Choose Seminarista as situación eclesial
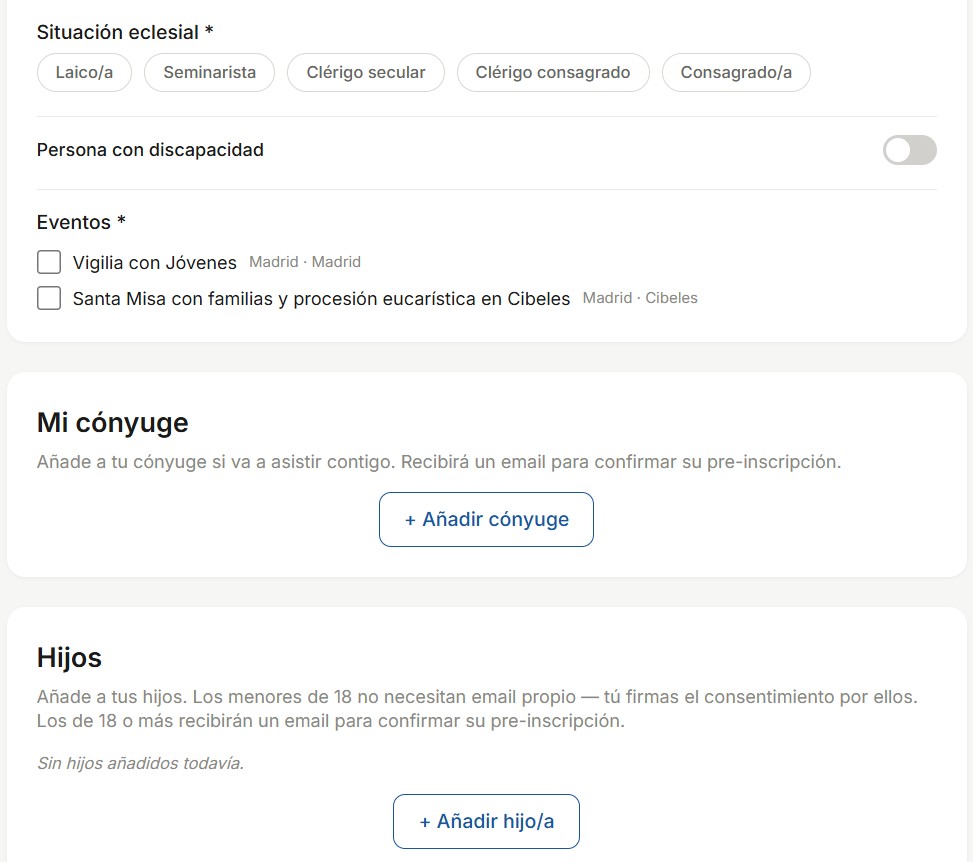The height and width of the screenshot is (862, 973). [209, 73]
